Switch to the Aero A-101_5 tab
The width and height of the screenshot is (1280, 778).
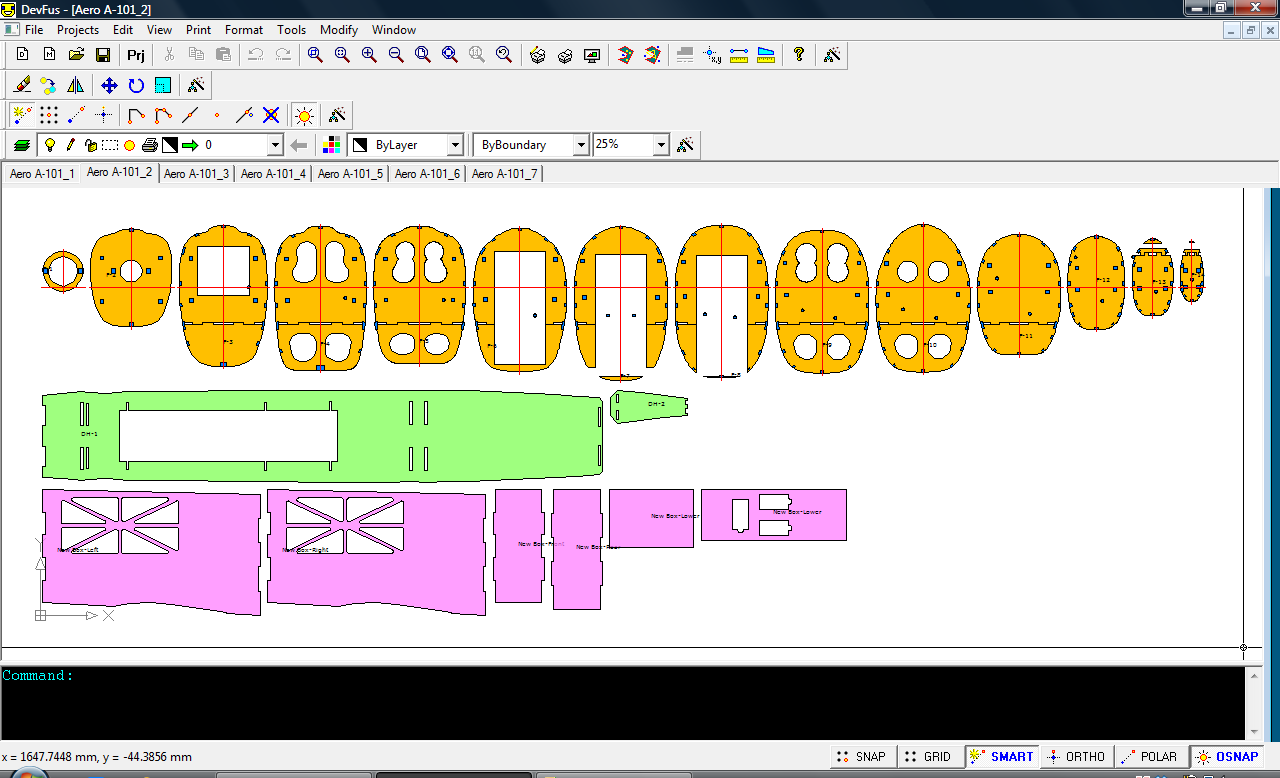click(x=350, y=174)
